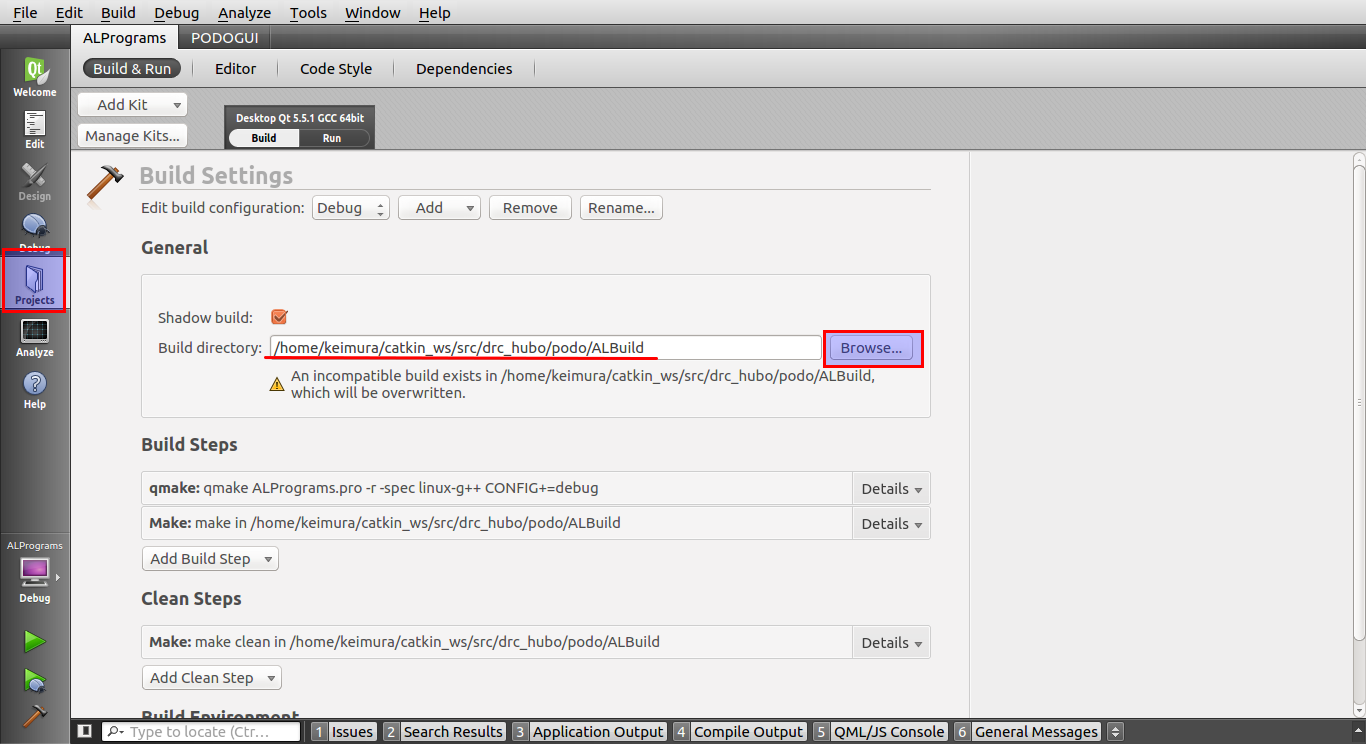Expand the Add Kit dropdown
The width and height of the screenshot is (1366, 744).
[x=132, y=104]
